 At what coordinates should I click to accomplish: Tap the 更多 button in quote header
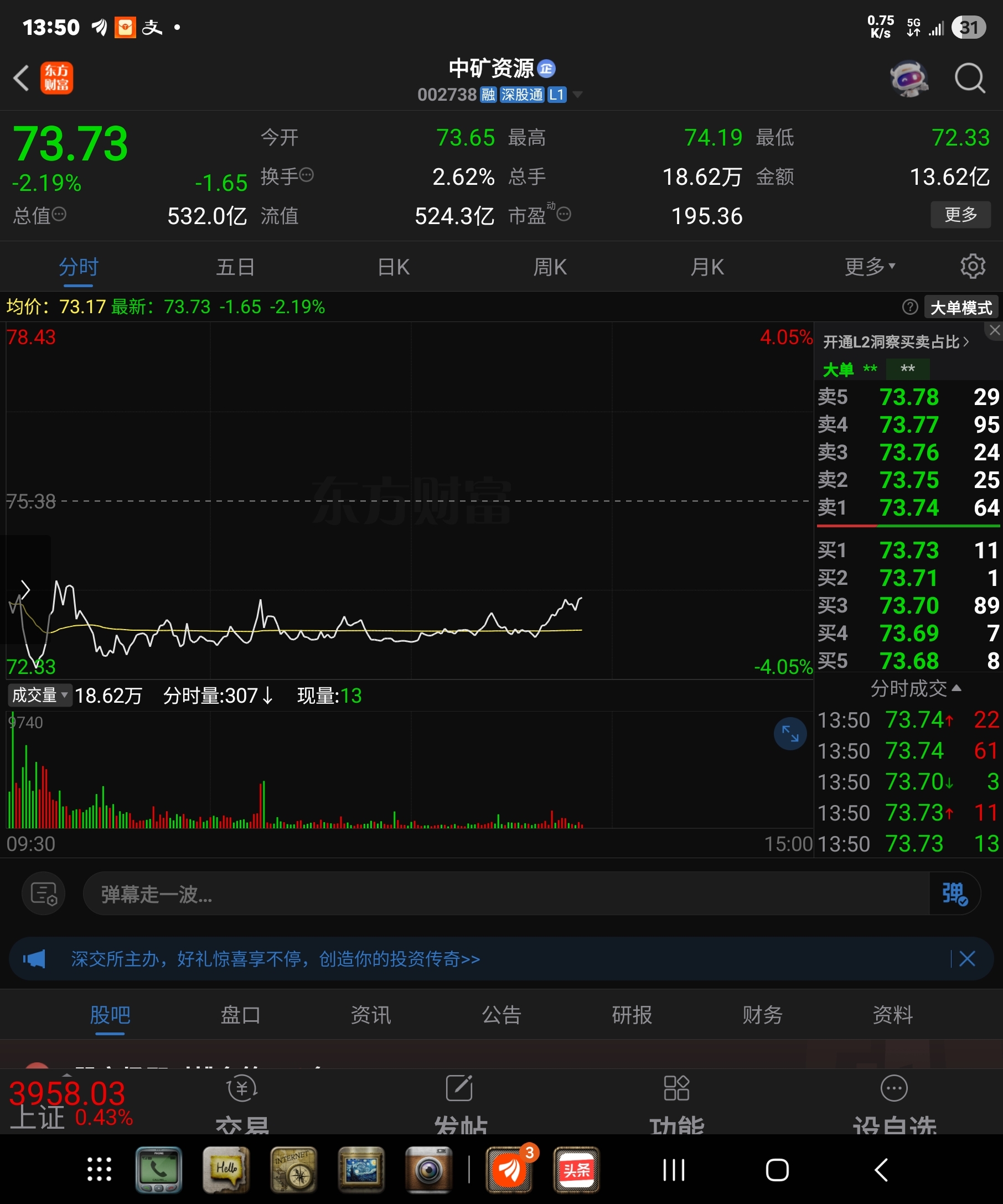click(x=960, y=215)
